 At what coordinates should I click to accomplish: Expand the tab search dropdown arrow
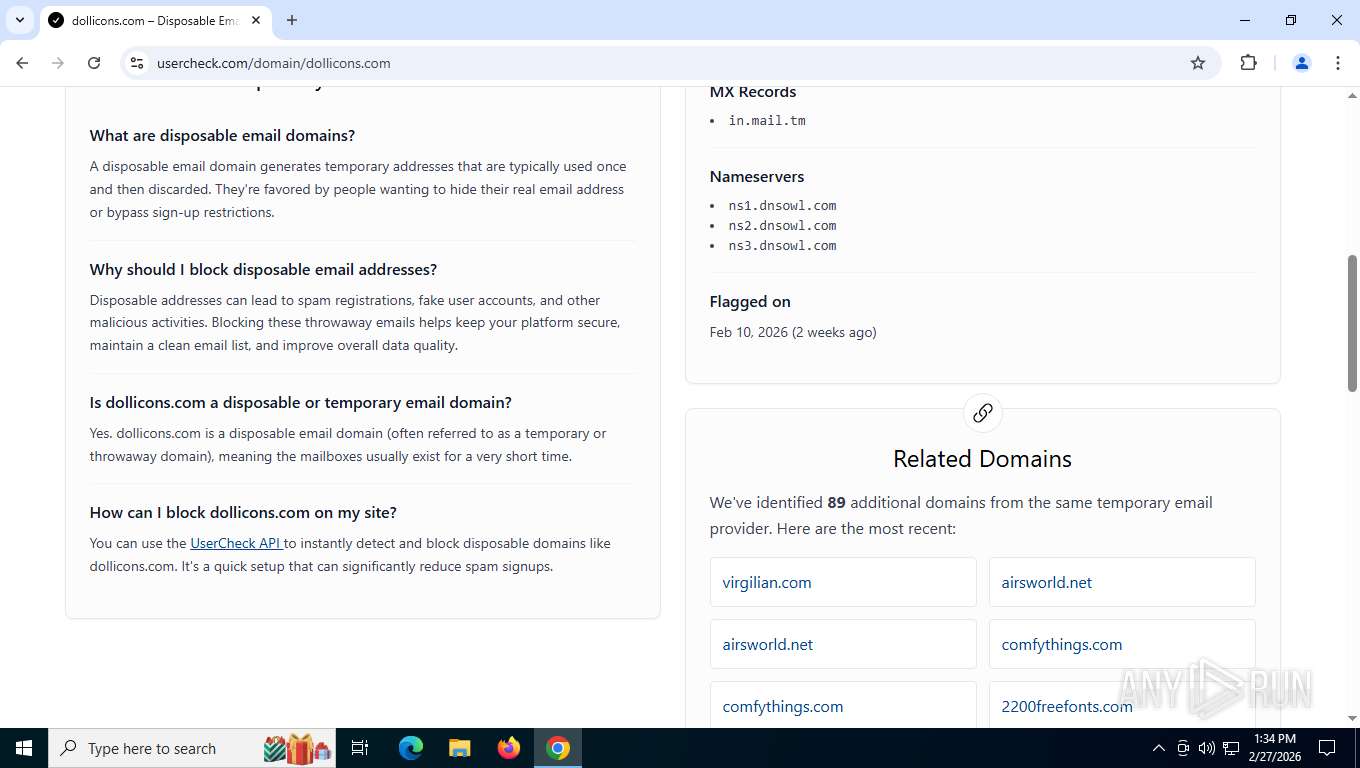(x=19, y=20)
